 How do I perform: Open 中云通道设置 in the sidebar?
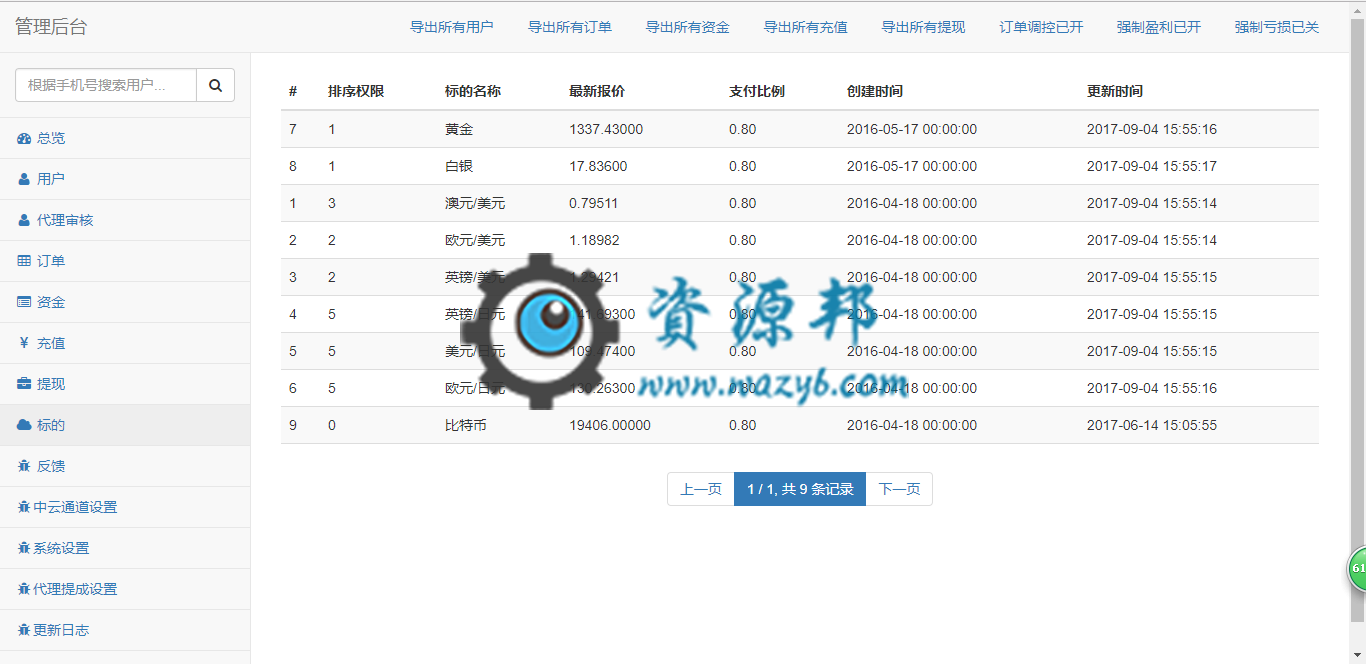(125, 507)
